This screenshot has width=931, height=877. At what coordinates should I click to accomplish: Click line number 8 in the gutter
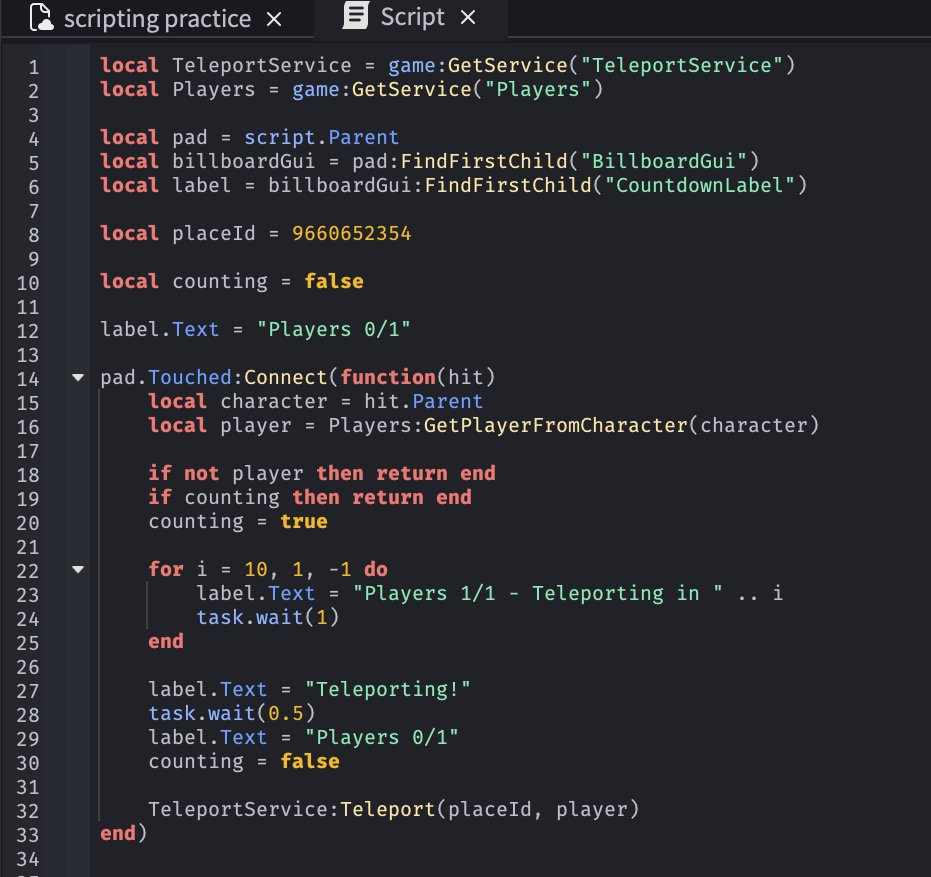[x=33, y=235]
